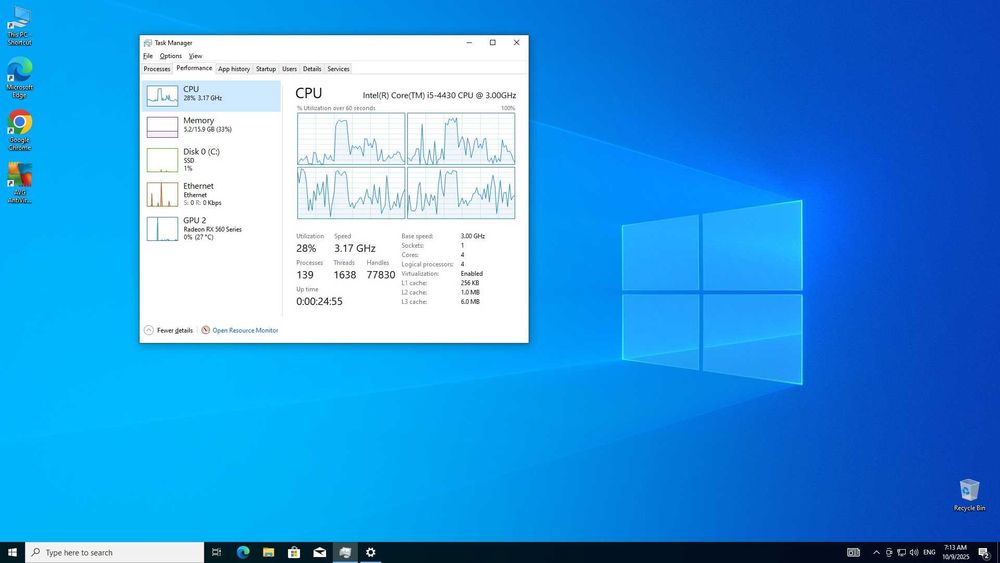Select Microsoft Edge desktop icon
The height and width of the screenshot is (563, 1000).
19,78
